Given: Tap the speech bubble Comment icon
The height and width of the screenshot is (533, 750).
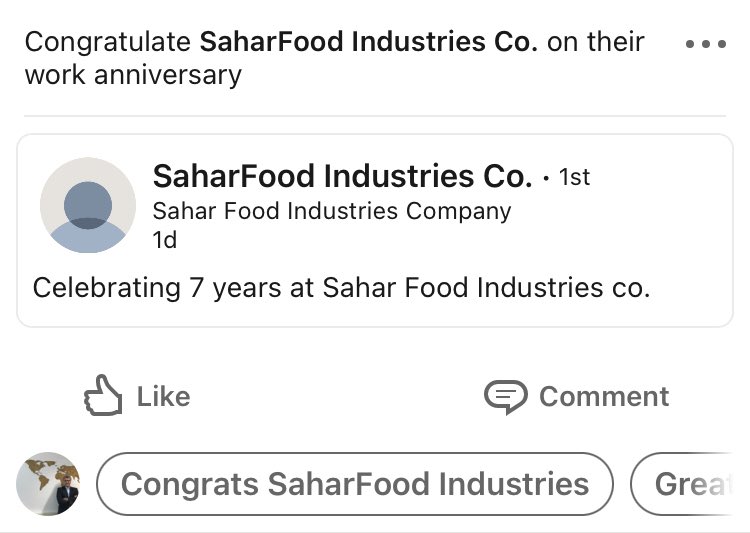Looking at the screenshot, I should point(506,397).
